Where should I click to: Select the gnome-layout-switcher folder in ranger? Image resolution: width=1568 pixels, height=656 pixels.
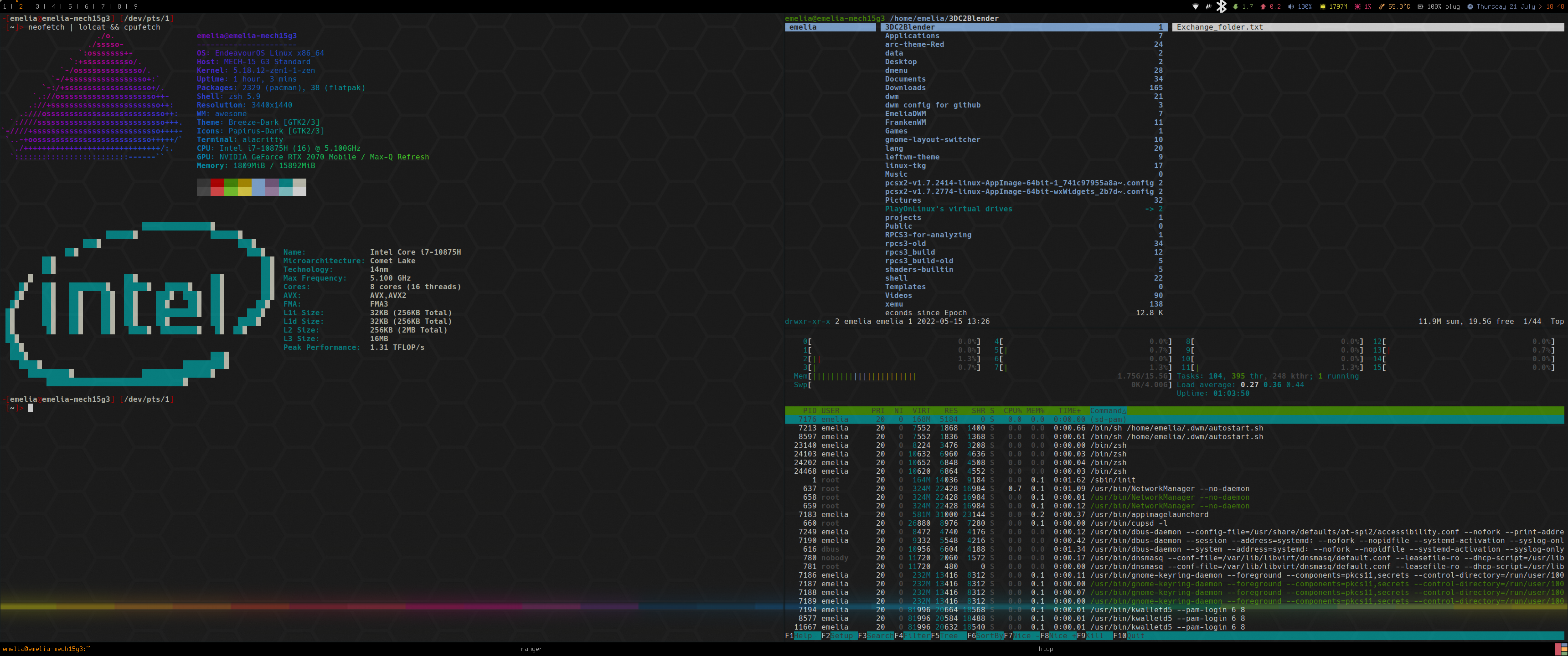[1024, 140]
